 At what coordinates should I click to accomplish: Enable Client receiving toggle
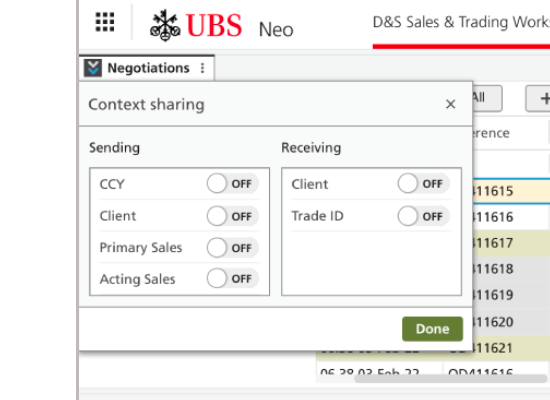tap(423, 184)
